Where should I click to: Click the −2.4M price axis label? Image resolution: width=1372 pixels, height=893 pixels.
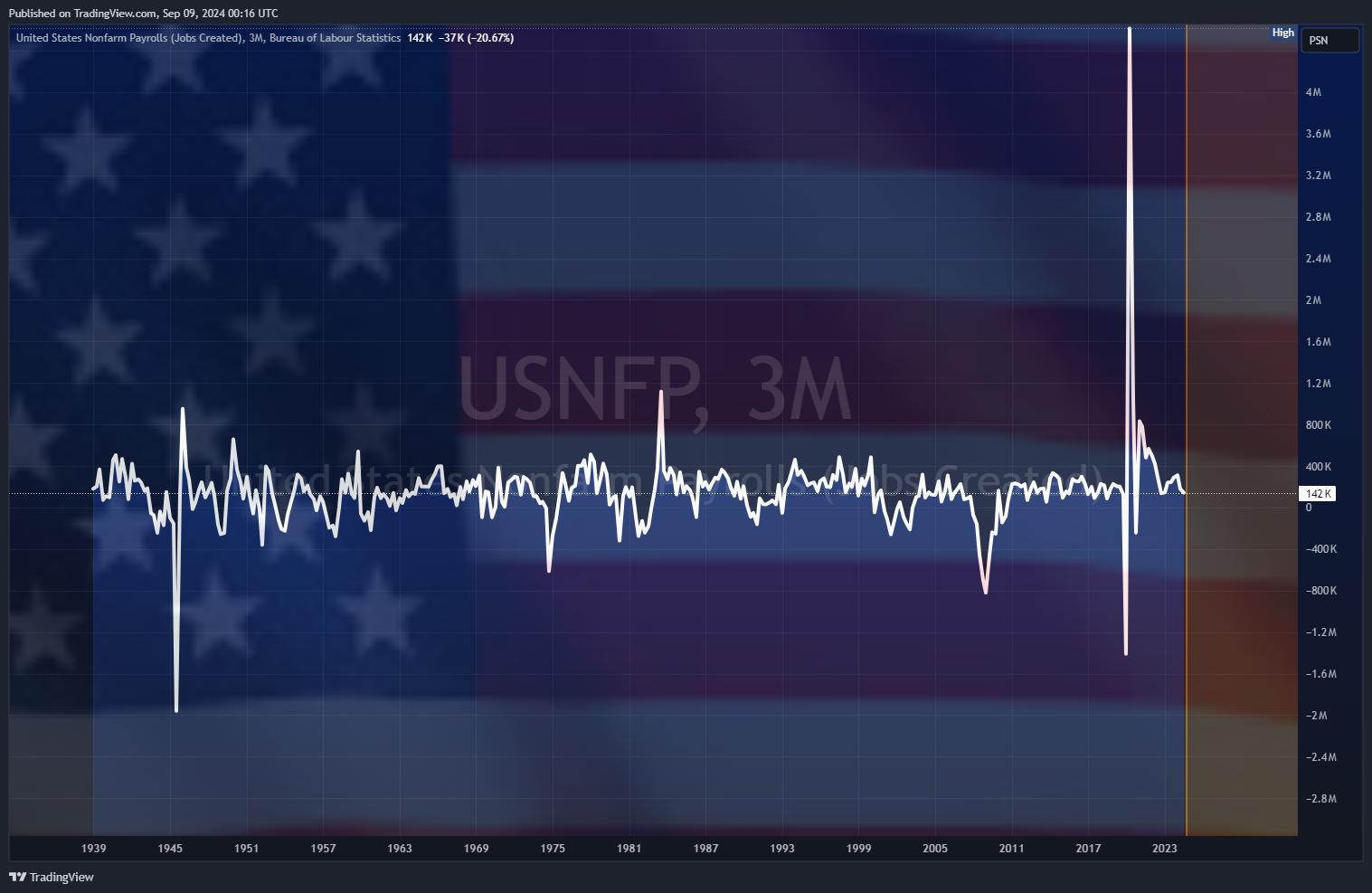pos(1320,757)
